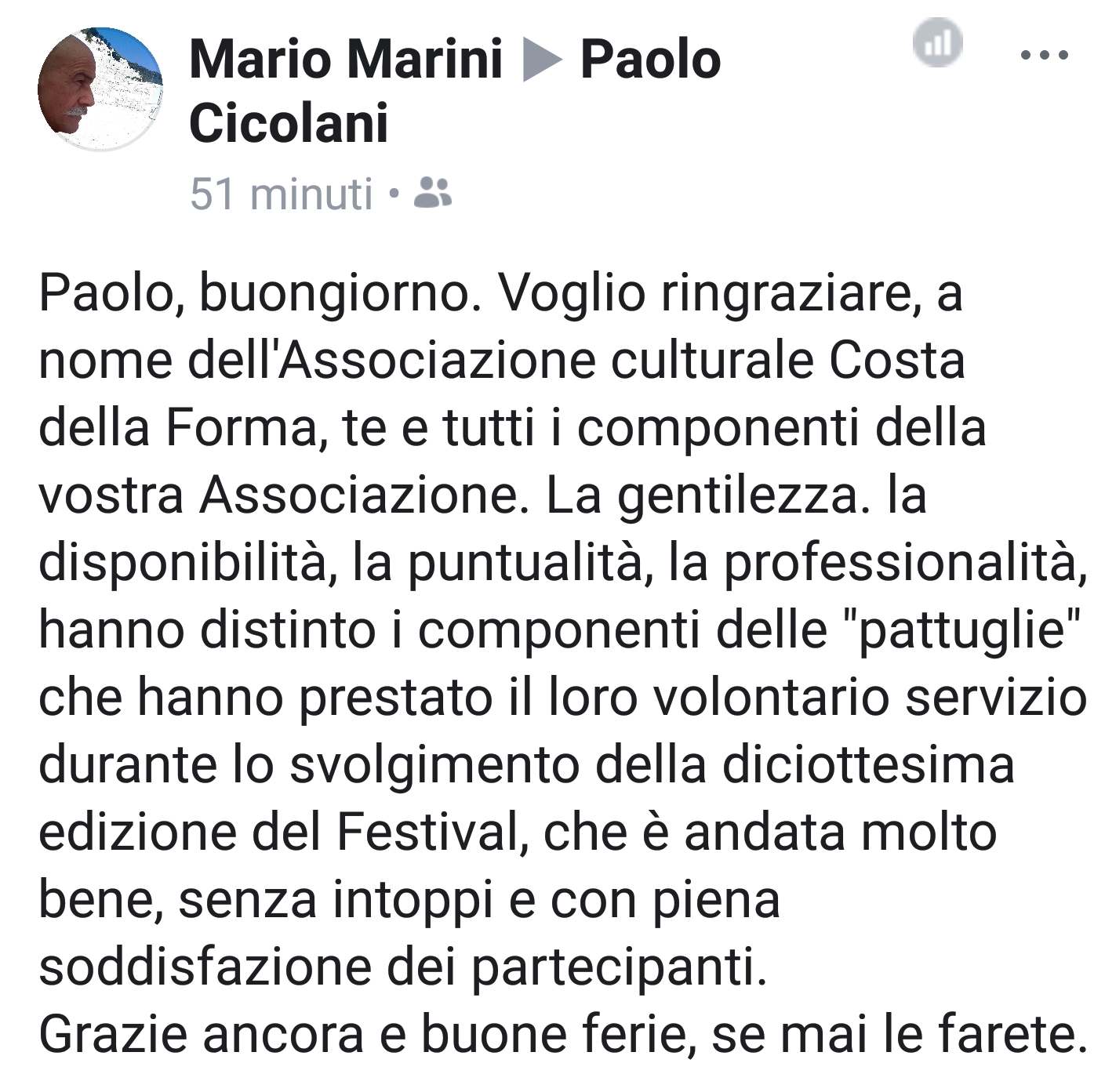Tap the word 'professionalità' in the post

click(905, 563)
